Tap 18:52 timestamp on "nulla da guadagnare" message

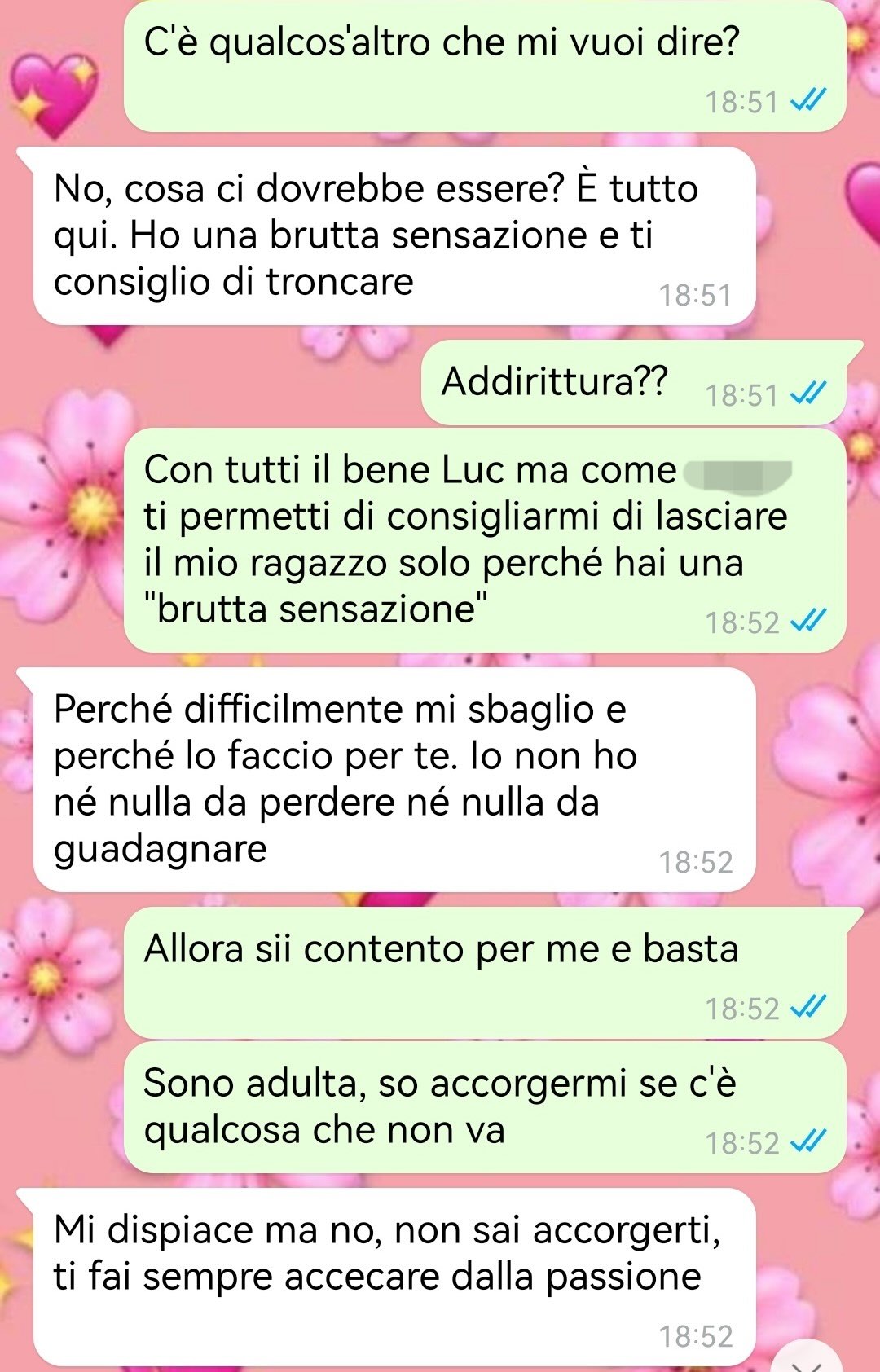pyautogui.click(x=696, y=862)
